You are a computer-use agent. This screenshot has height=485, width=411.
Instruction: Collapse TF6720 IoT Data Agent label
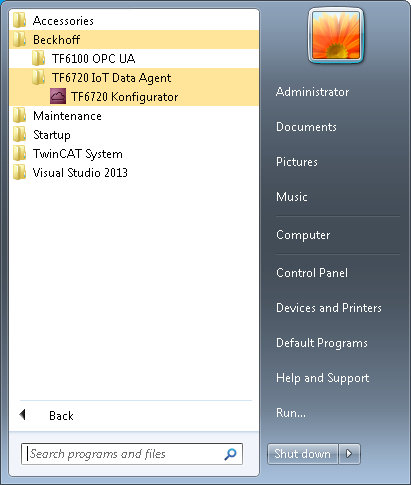pyautogui.click(x=111, y=78)
